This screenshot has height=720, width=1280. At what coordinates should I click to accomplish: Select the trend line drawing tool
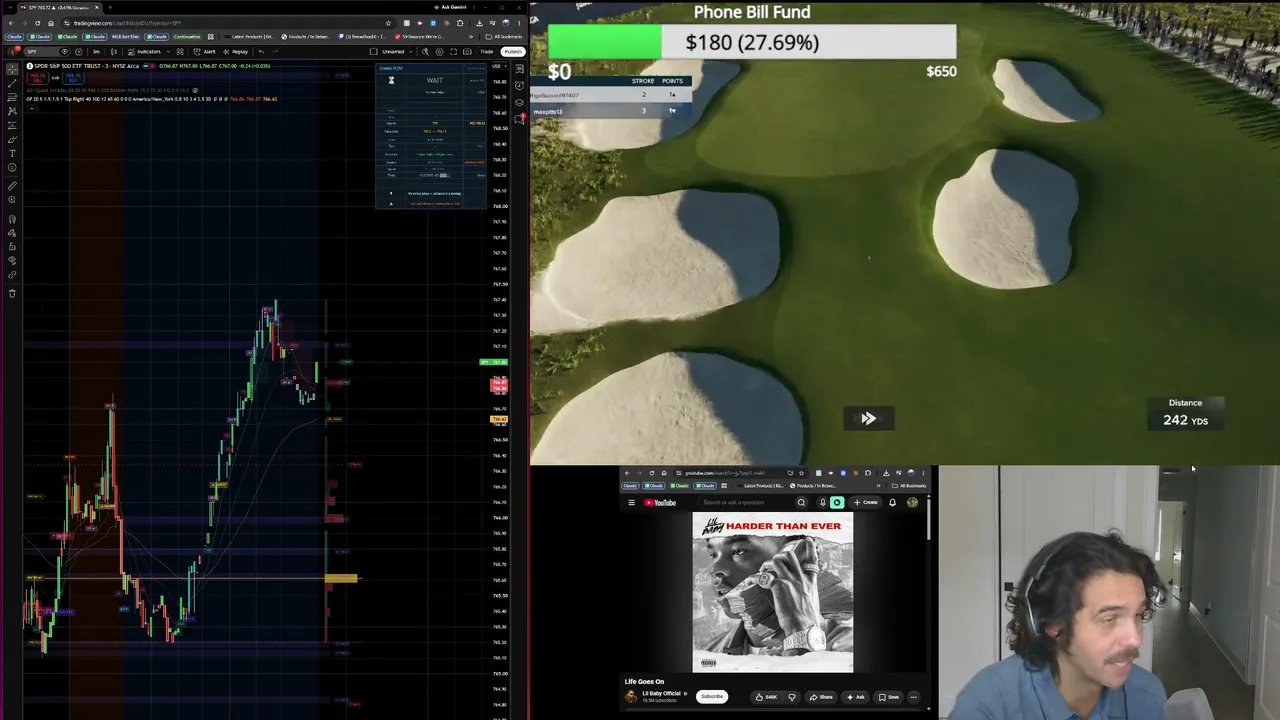[12, 83]
